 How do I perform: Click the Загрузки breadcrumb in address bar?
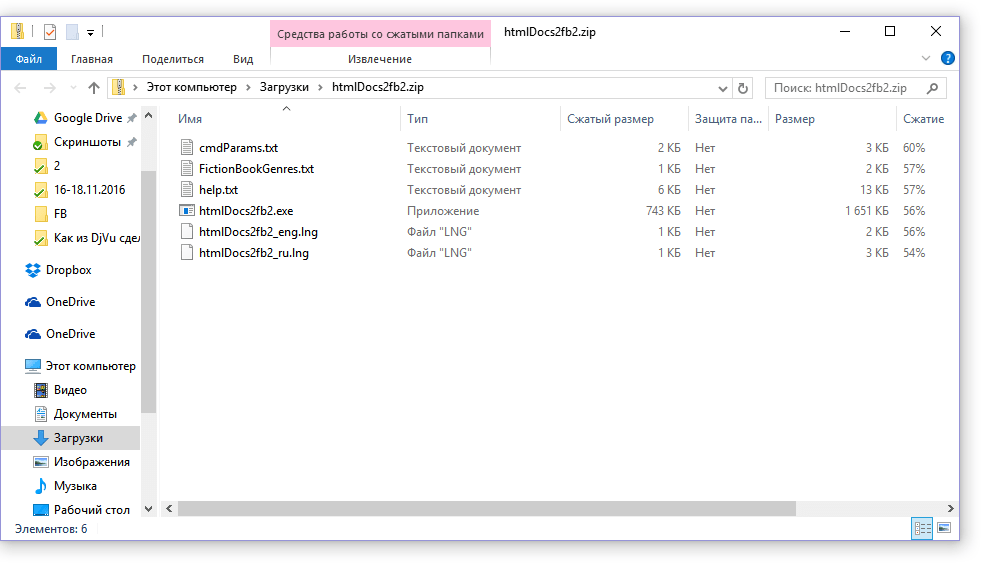tap(283, 88)
